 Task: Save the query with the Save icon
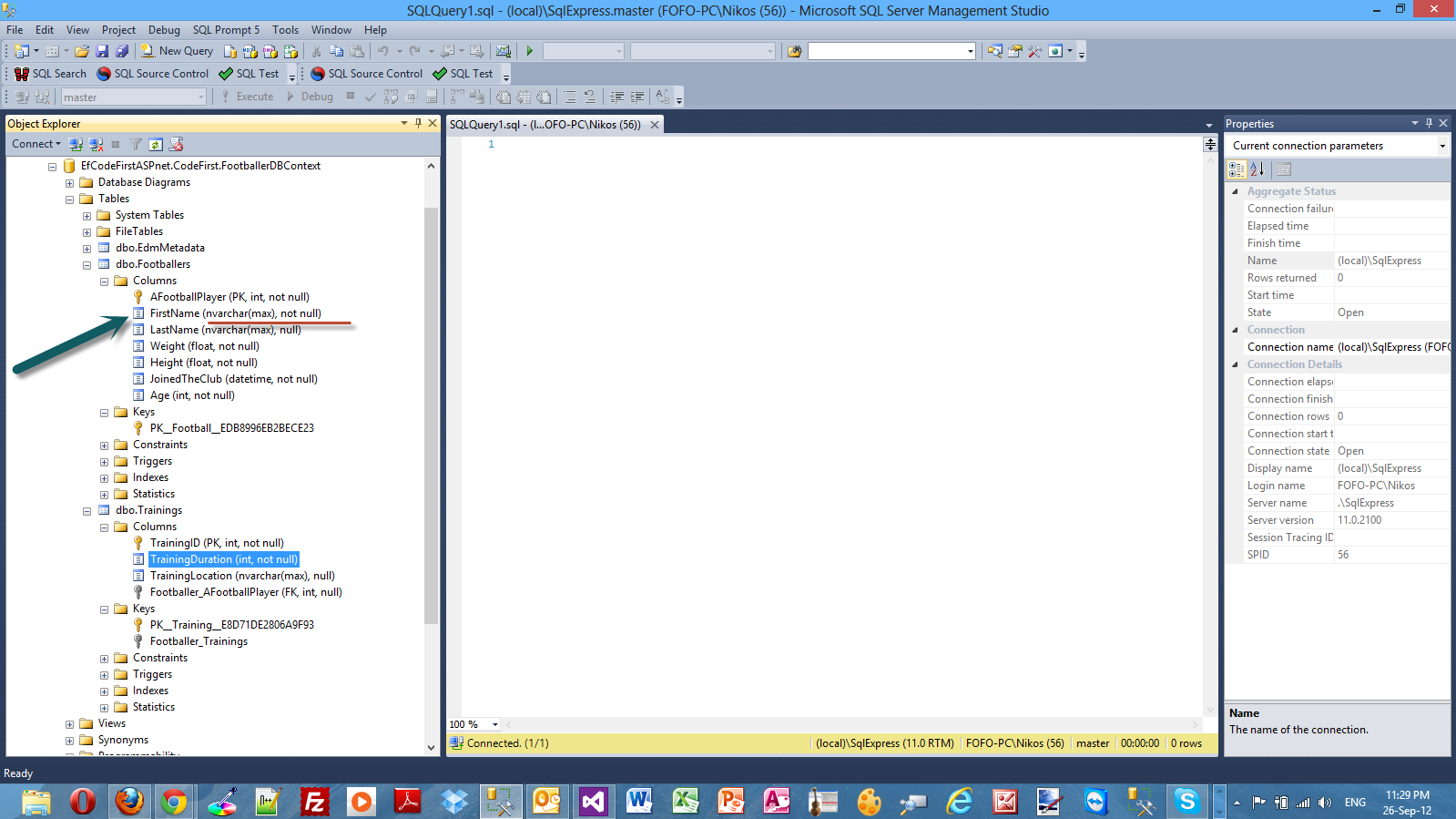102,51
